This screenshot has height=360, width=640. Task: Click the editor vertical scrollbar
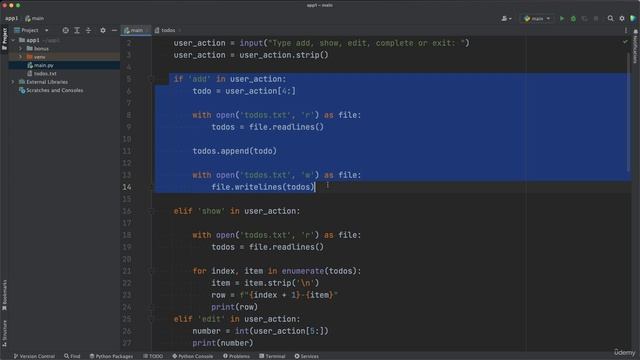pos(629,112)
